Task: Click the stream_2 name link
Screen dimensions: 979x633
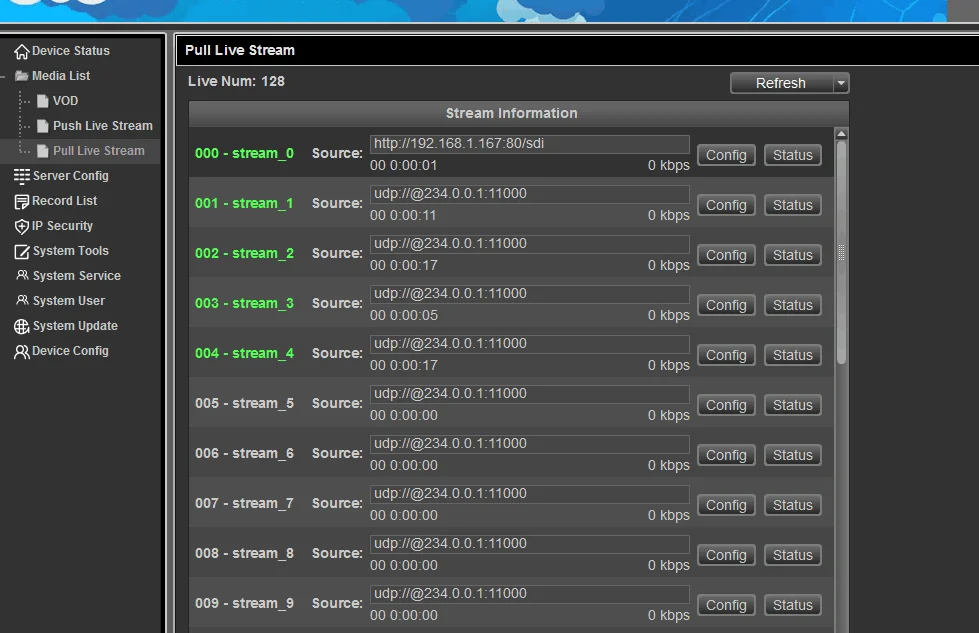Action: click(244, 253)
